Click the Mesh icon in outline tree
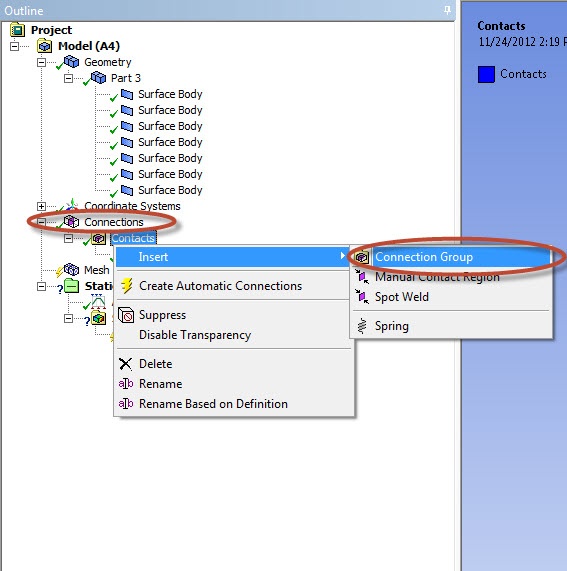 click(71, 270)
